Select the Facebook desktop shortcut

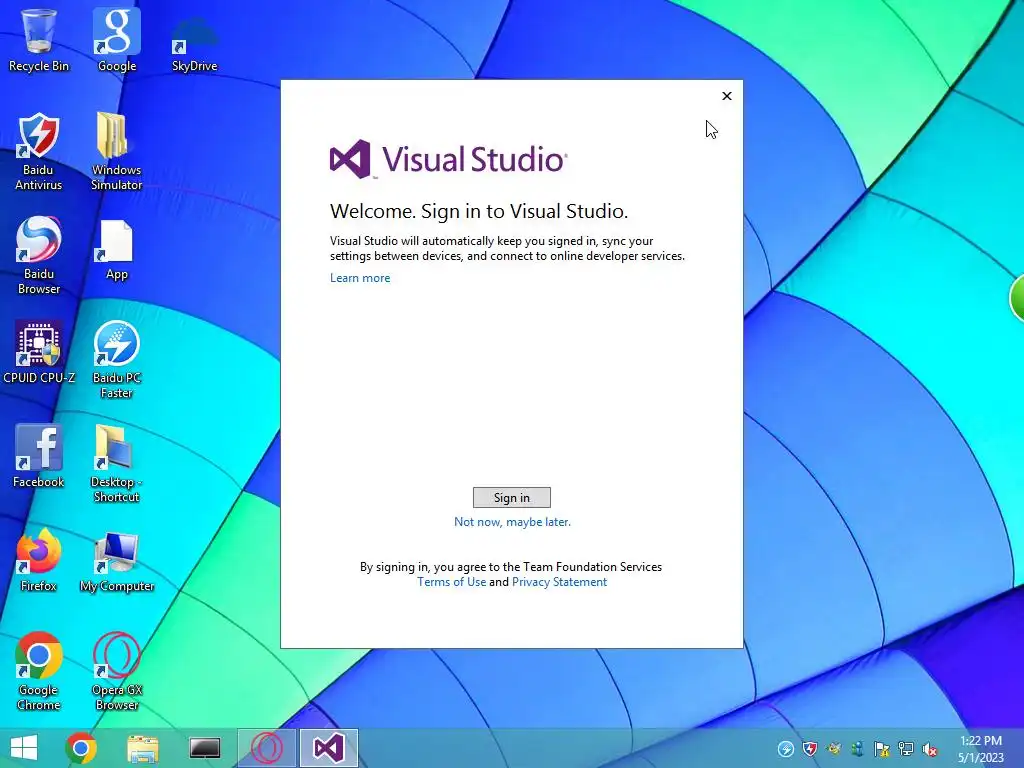tap(39, 456)
